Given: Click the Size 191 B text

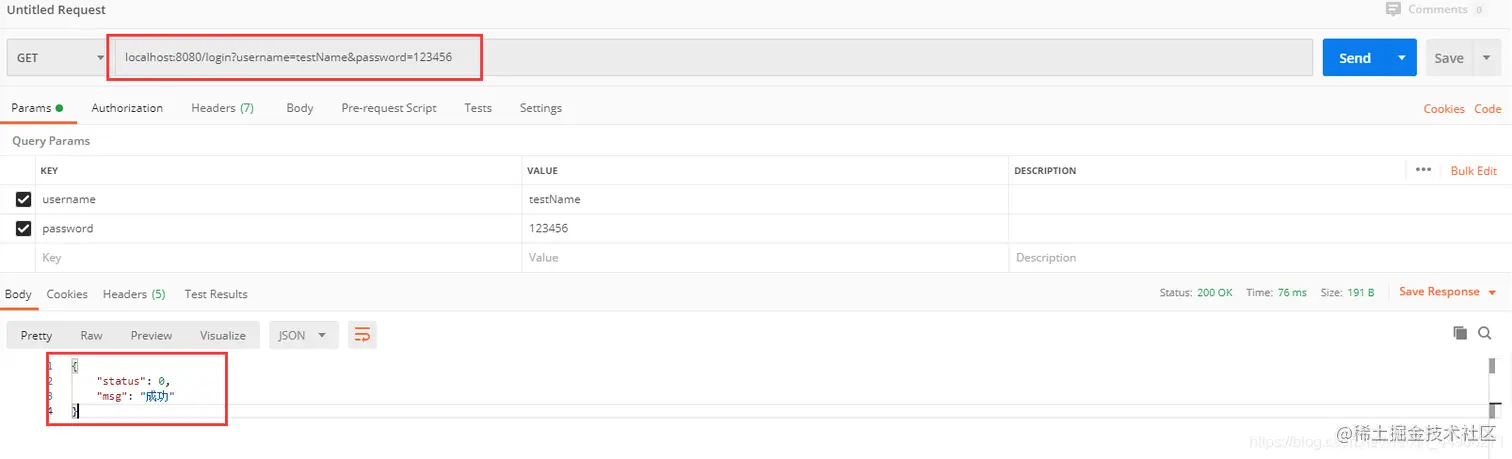Looking at the screenshot, I should coord(1347,293).
